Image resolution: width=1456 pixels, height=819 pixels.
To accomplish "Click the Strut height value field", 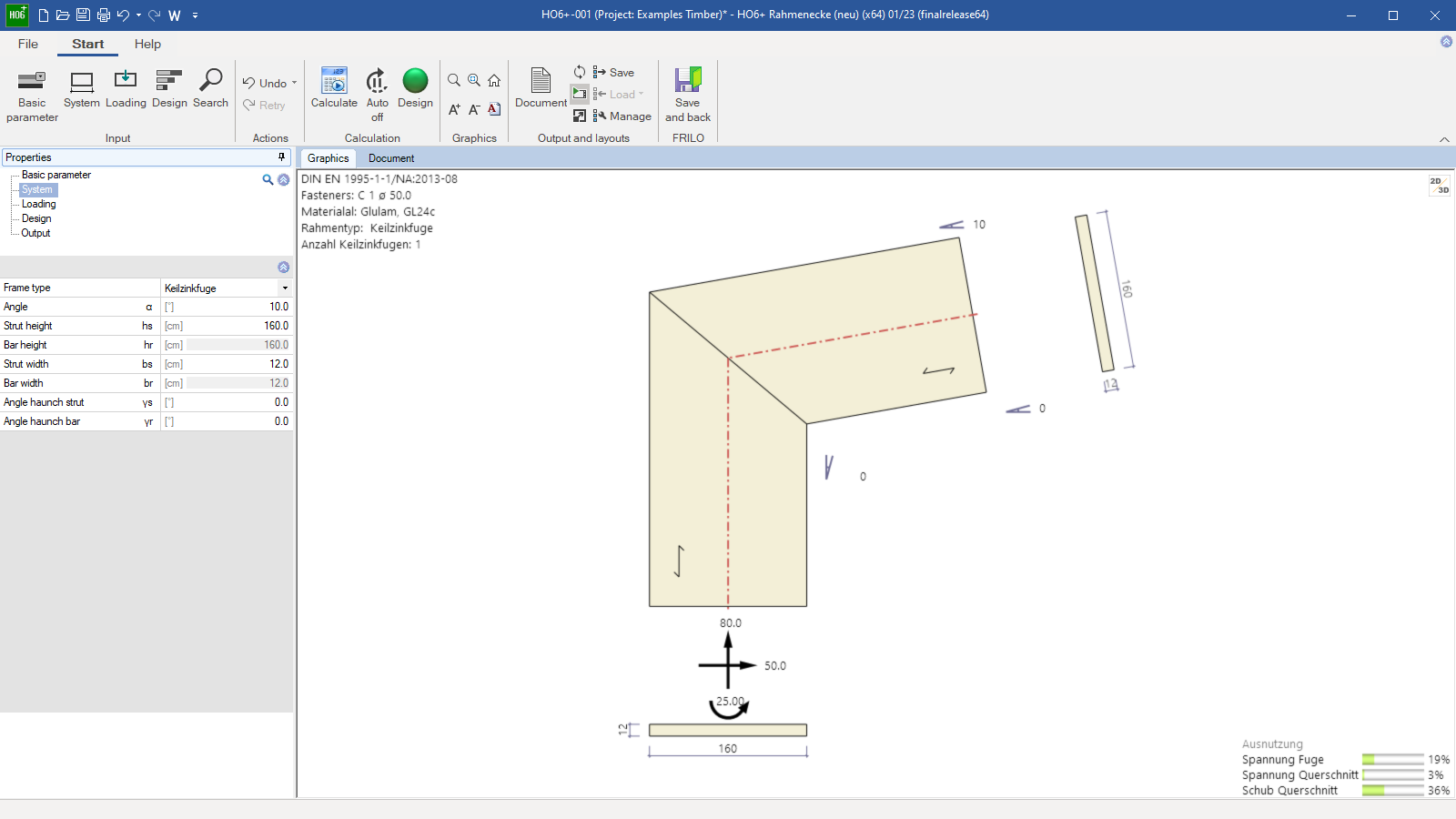I will pyautogui.click(x=238, y=326).
